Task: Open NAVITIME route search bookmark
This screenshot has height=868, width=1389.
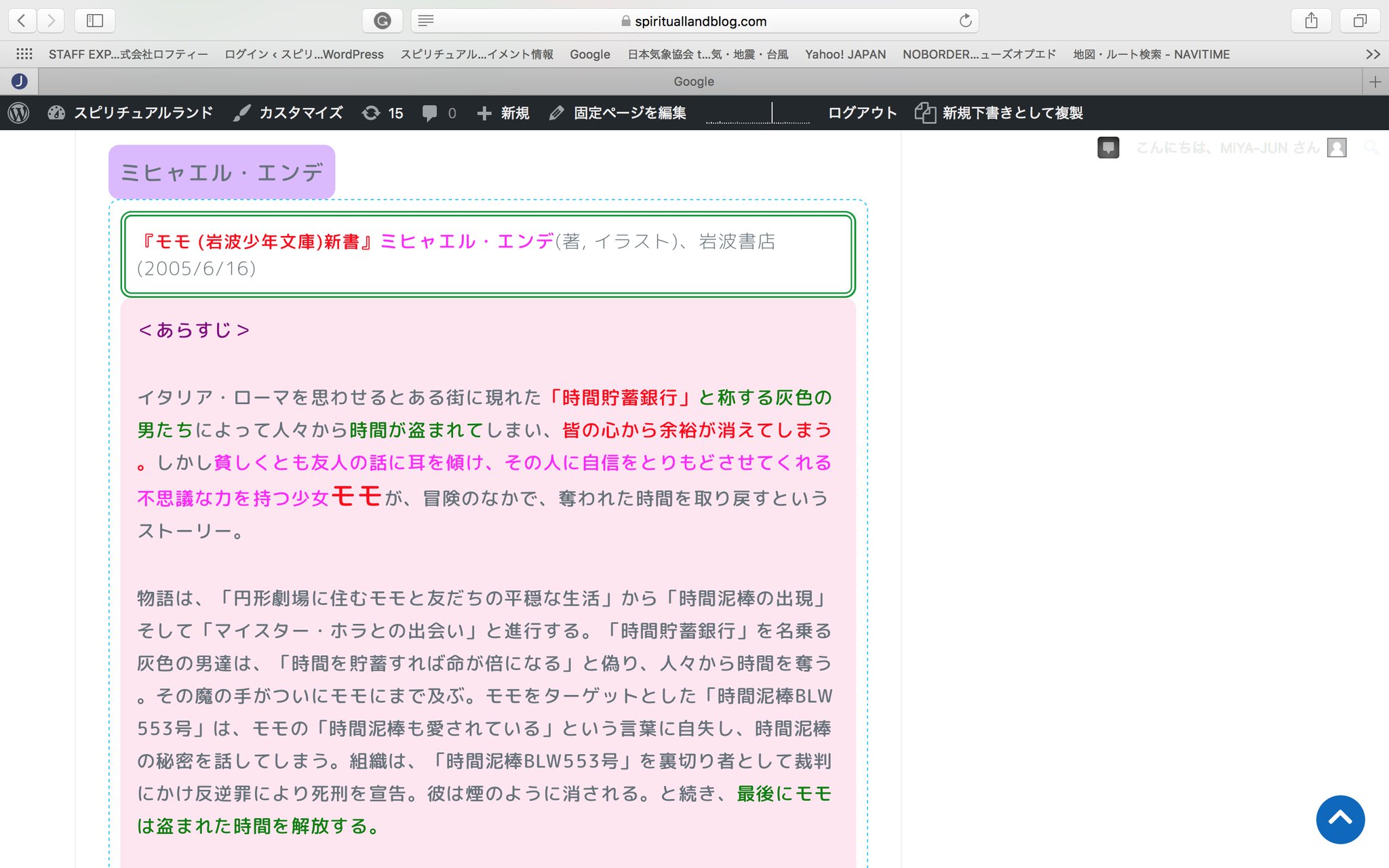Action: click(x=1151, y=54)
